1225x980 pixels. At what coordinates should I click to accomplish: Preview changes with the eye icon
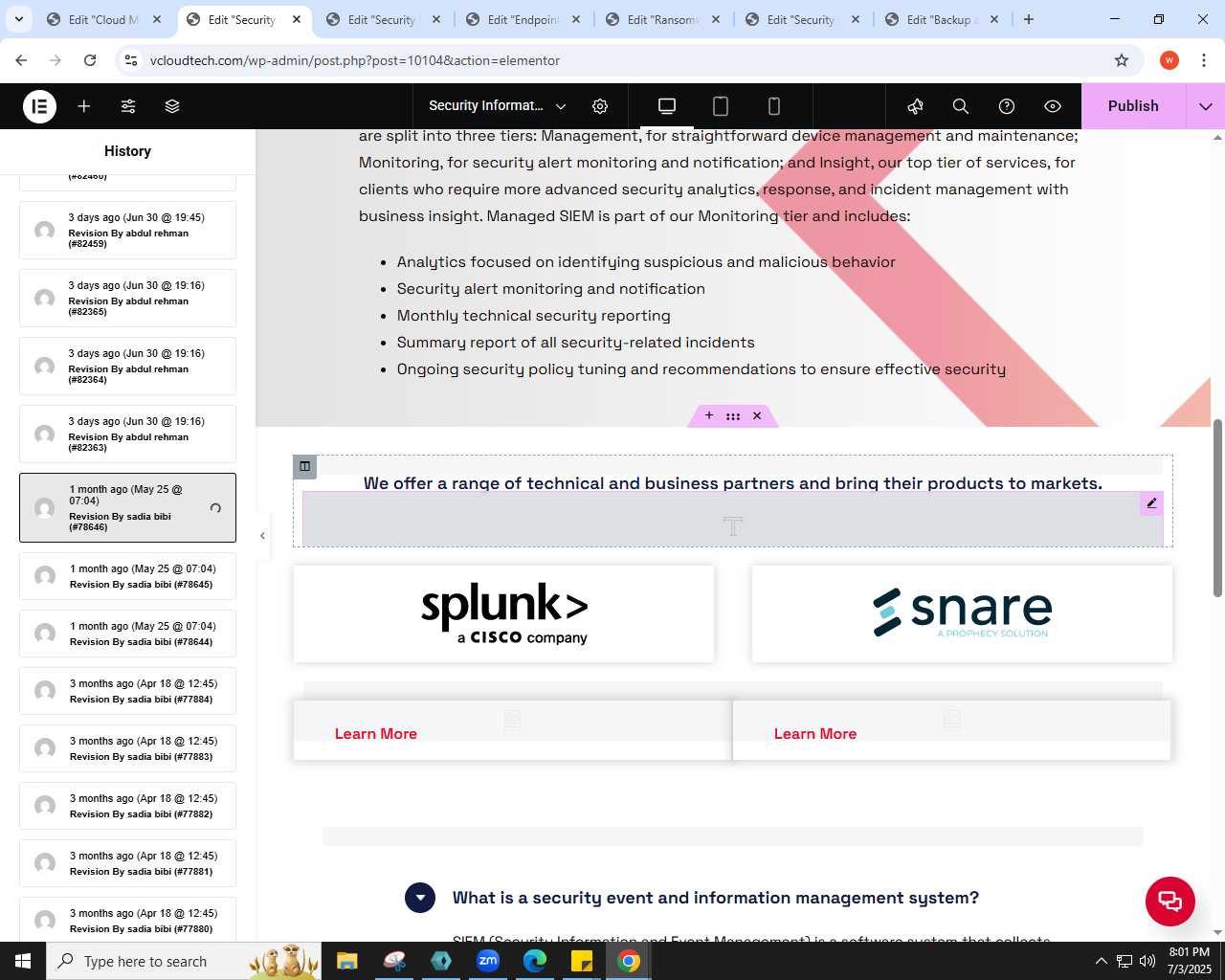1053,106
